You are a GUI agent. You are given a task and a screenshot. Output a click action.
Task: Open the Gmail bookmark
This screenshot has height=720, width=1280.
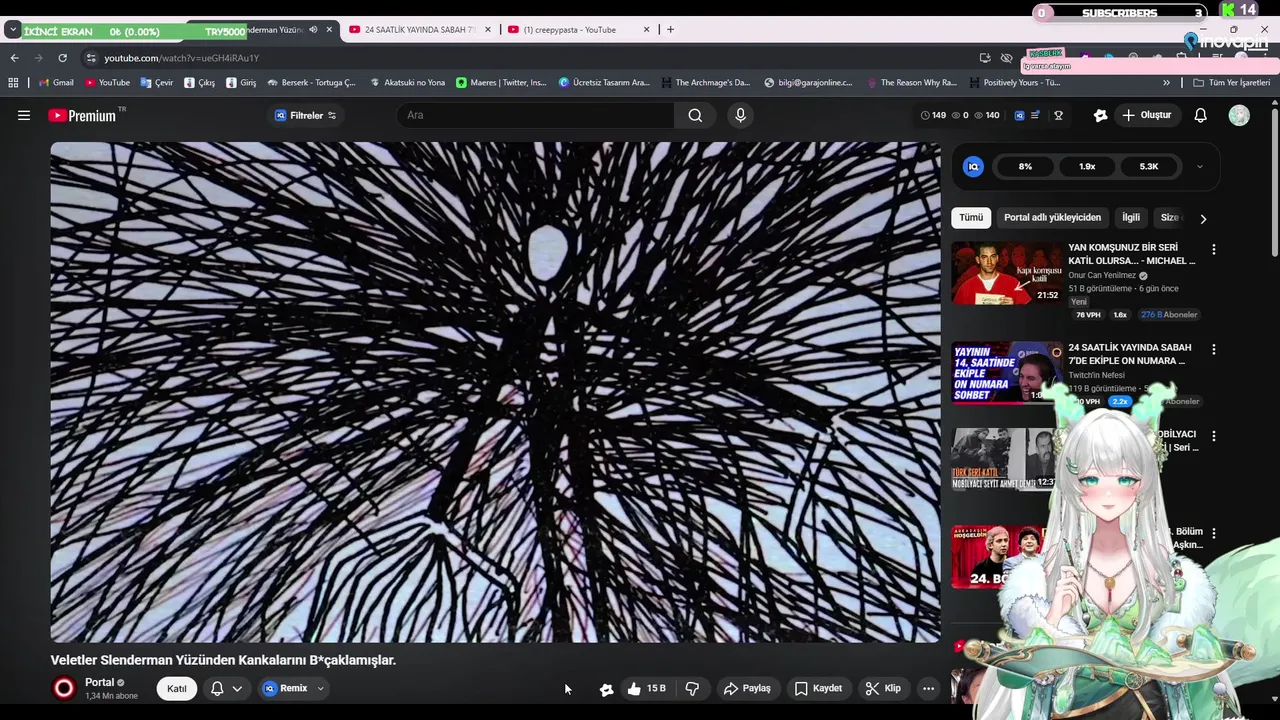56,83
